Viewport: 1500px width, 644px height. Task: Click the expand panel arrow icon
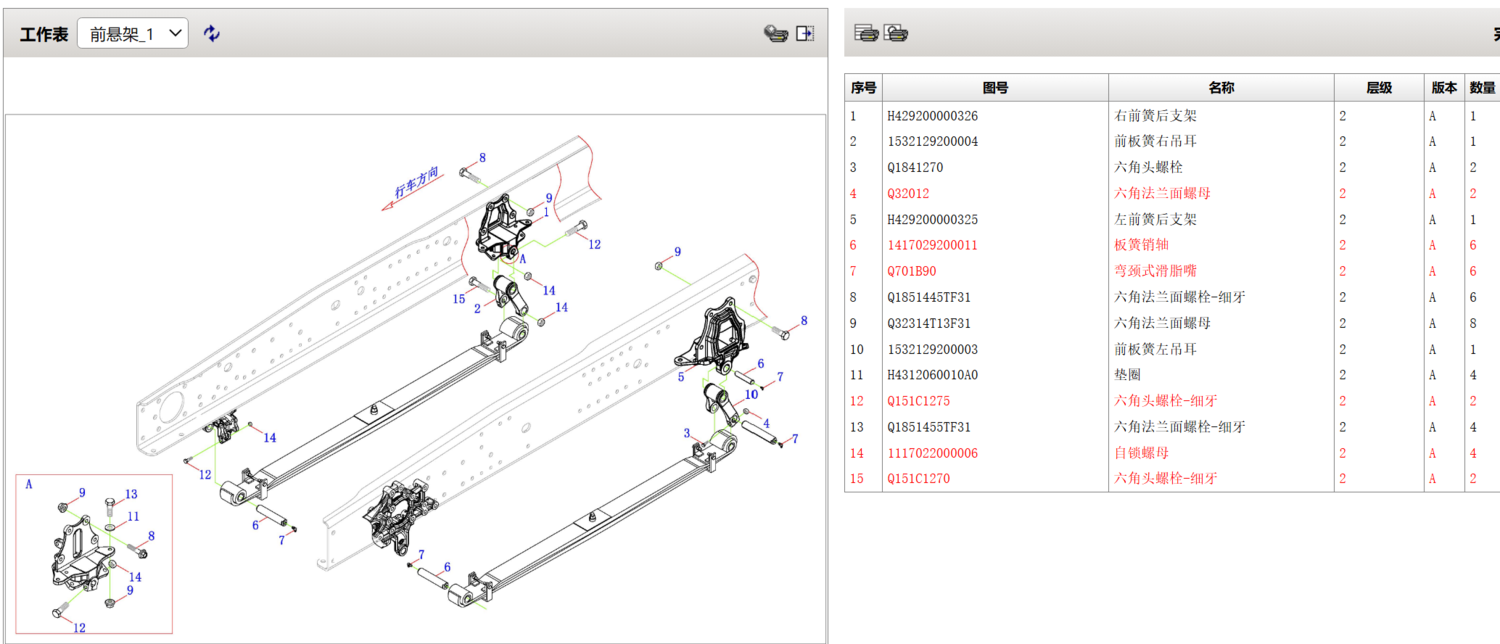click(x=805, y=33)
